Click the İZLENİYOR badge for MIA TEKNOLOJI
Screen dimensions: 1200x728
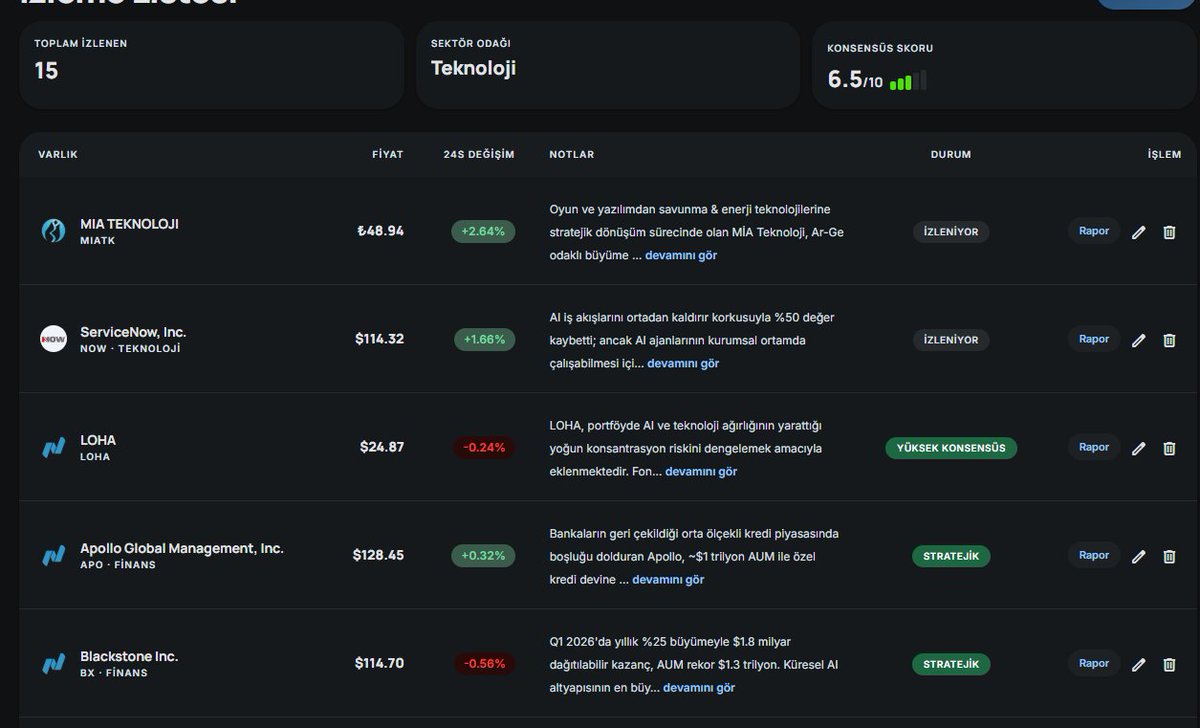click(x=951, y=232)
